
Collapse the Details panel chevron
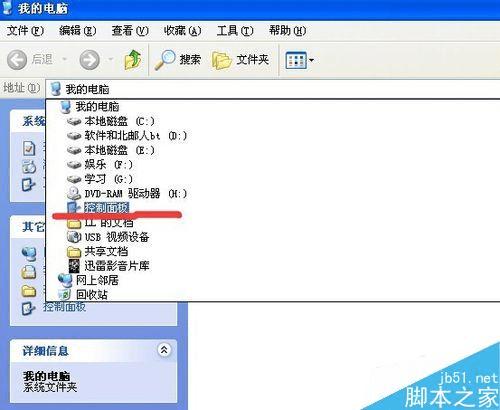164,350
